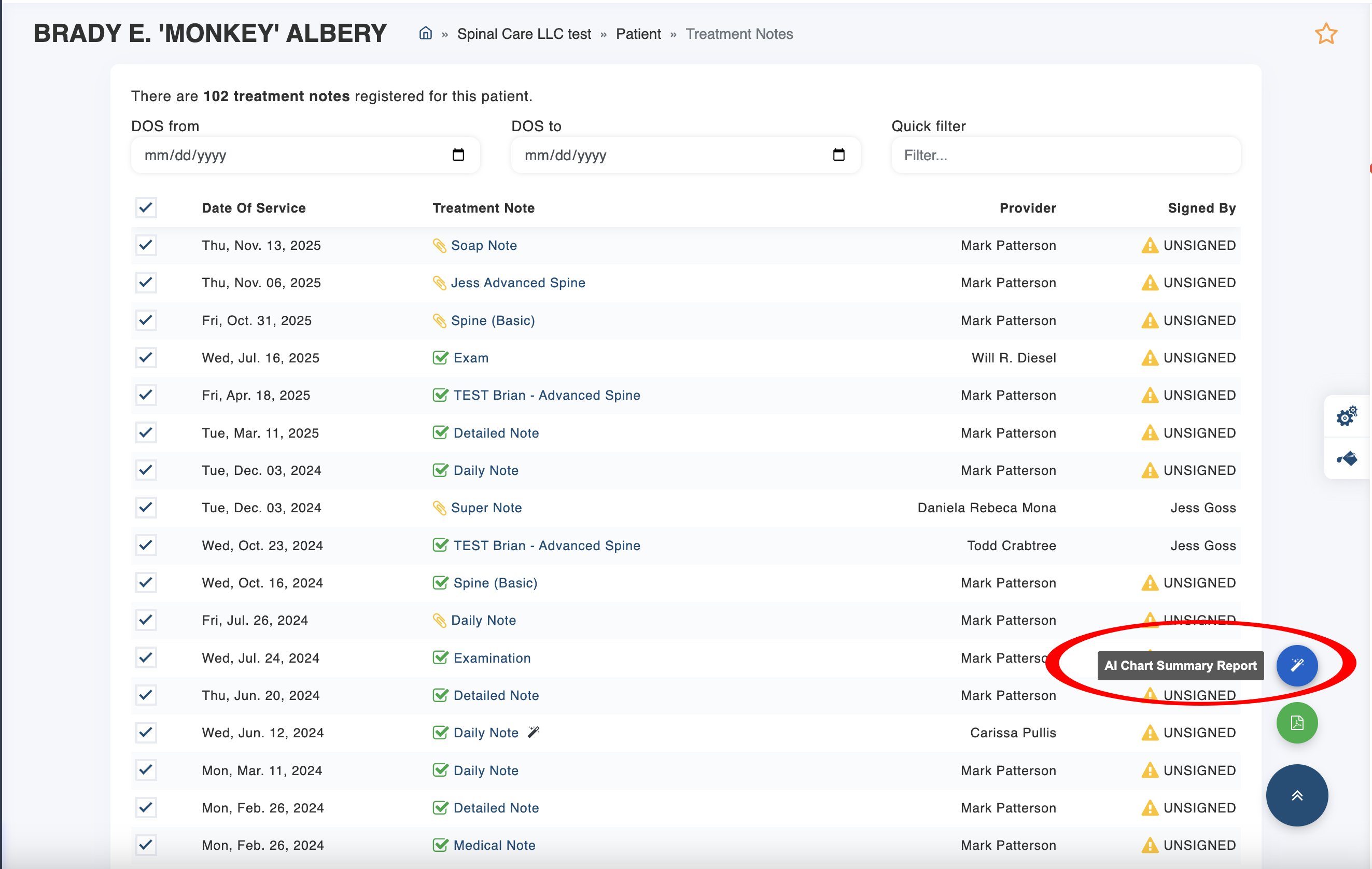Click the wand icon beside Jun. 12 Daily Note
The image size is (1372, 869).
point(534,732)
